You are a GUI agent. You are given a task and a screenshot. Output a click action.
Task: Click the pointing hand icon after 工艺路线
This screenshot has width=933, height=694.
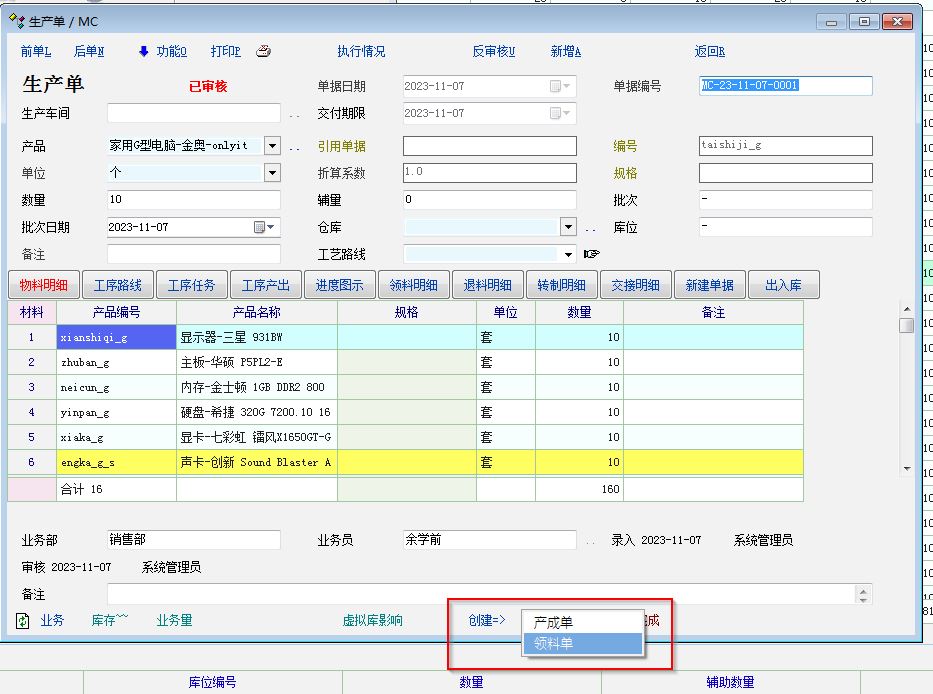pos(591,254)
